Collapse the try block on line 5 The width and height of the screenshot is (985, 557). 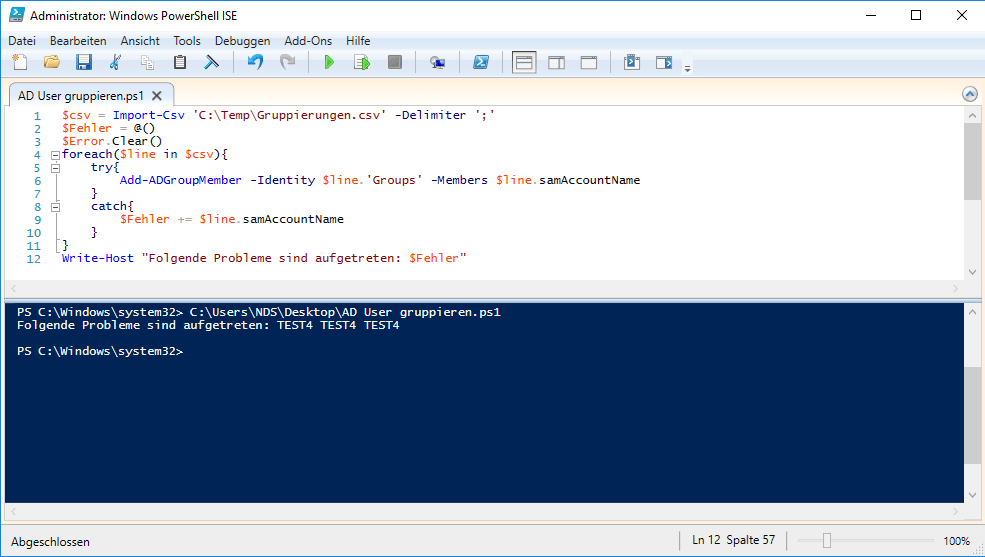54,168
